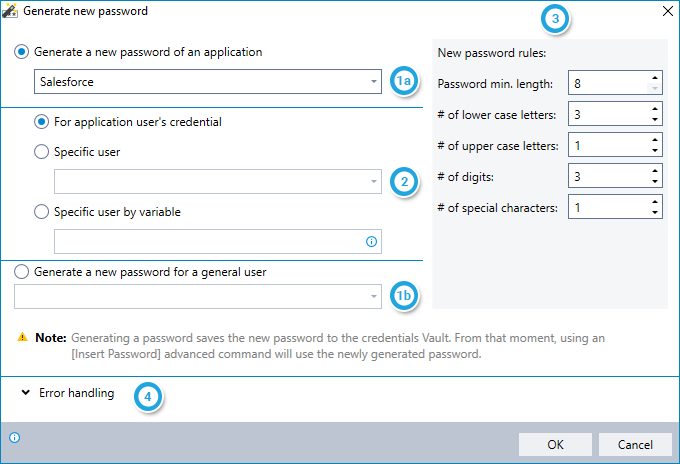Click the Generate new password title icon
The height and width of the screenshot is (464, 680).
pos(11,11)
